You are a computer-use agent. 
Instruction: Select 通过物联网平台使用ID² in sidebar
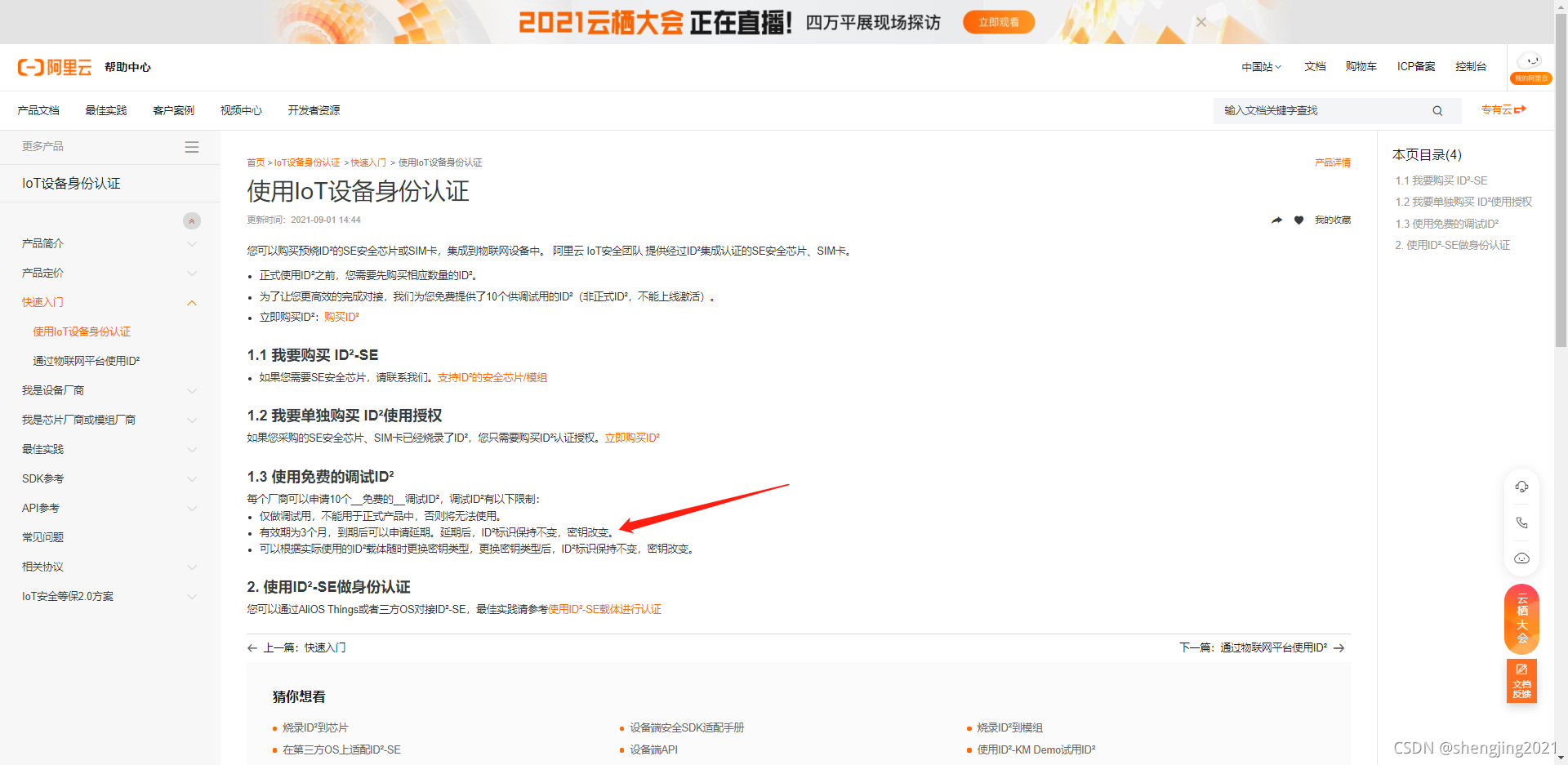[87, 361]
